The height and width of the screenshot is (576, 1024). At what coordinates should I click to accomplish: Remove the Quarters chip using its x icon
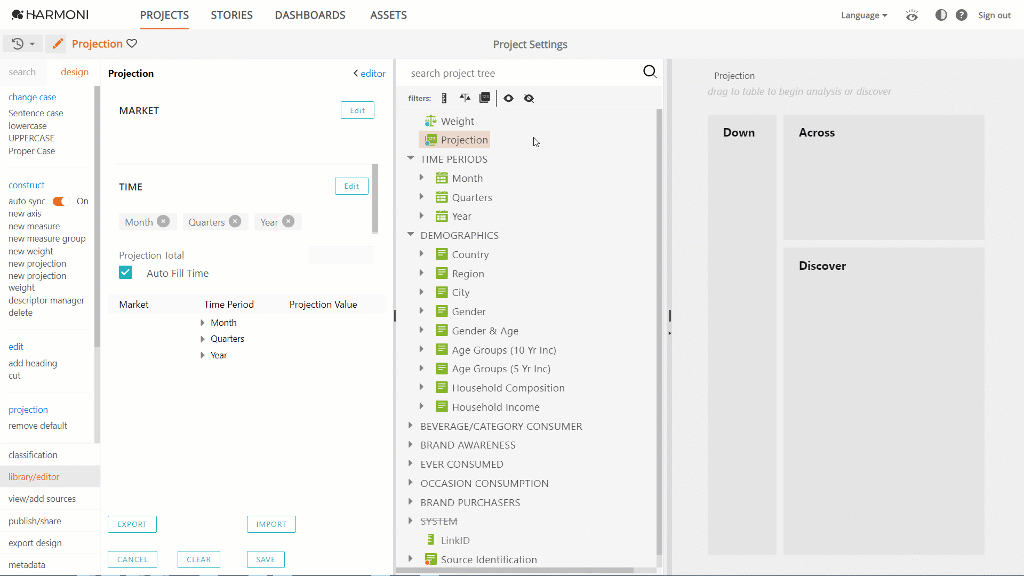pos(235,222)
